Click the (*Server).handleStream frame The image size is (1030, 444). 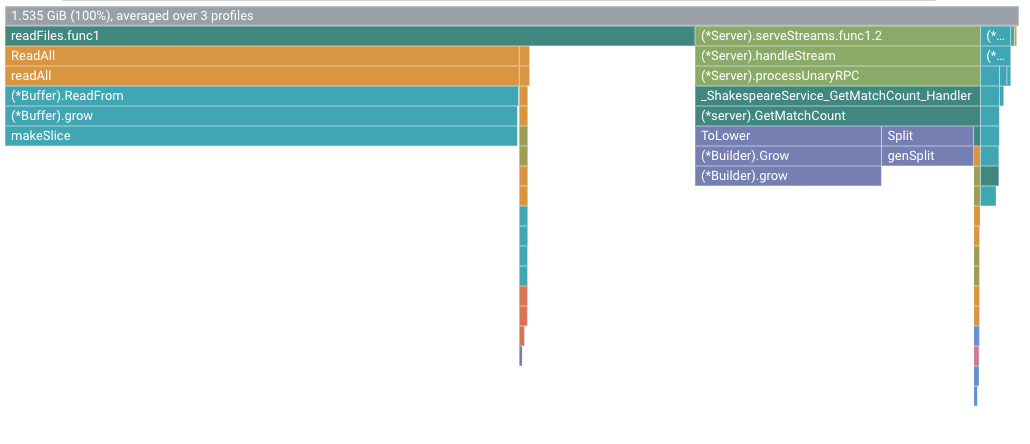[x=837, y=56]
